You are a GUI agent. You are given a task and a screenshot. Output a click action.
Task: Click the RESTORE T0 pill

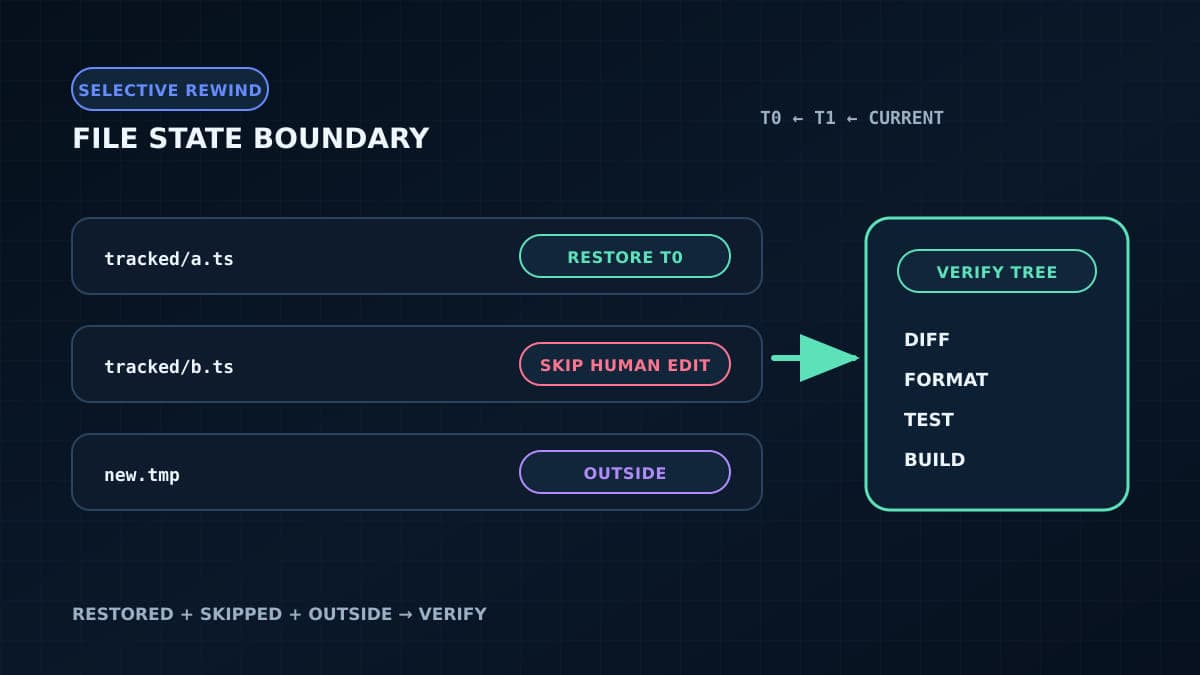pos(625,256)
